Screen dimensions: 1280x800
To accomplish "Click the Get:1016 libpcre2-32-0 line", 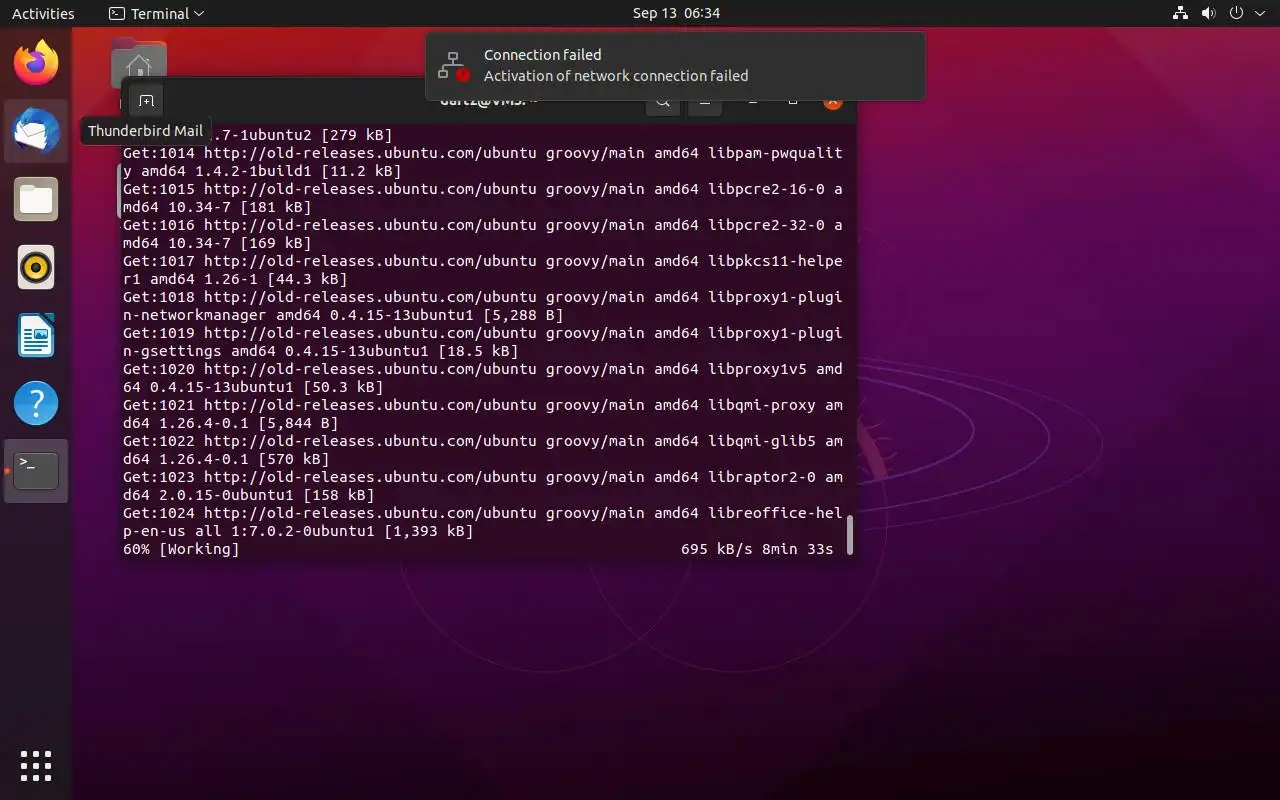I will pyautogui.click(x=483, y=234).
